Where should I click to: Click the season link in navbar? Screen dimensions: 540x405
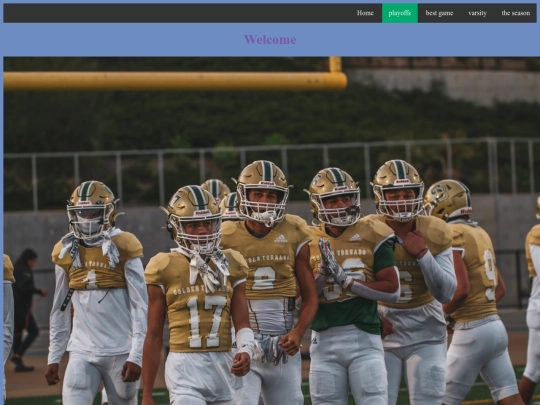tap(516, 13)
